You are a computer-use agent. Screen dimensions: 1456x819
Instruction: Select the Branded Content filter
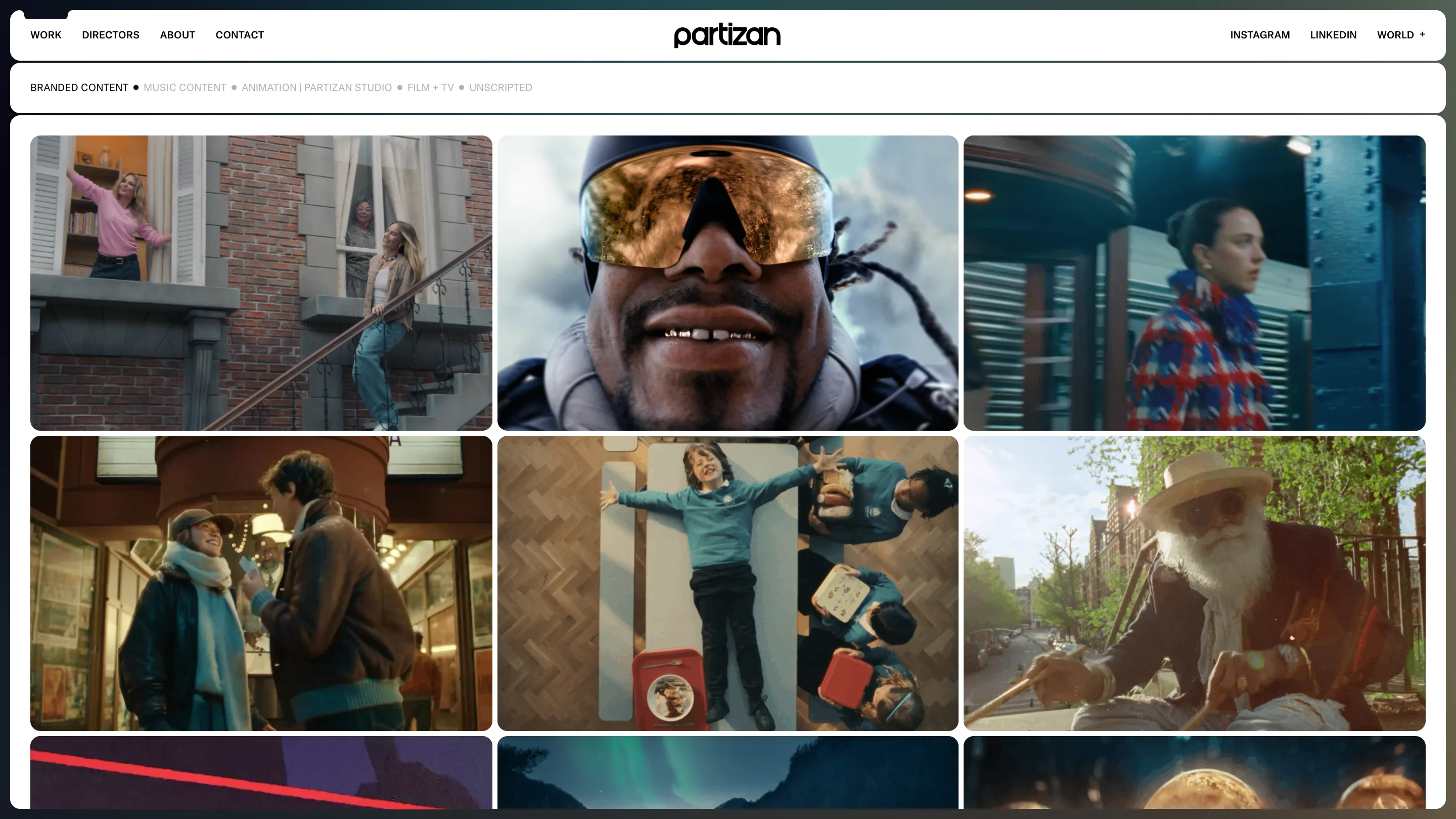(x=79, y=87)
